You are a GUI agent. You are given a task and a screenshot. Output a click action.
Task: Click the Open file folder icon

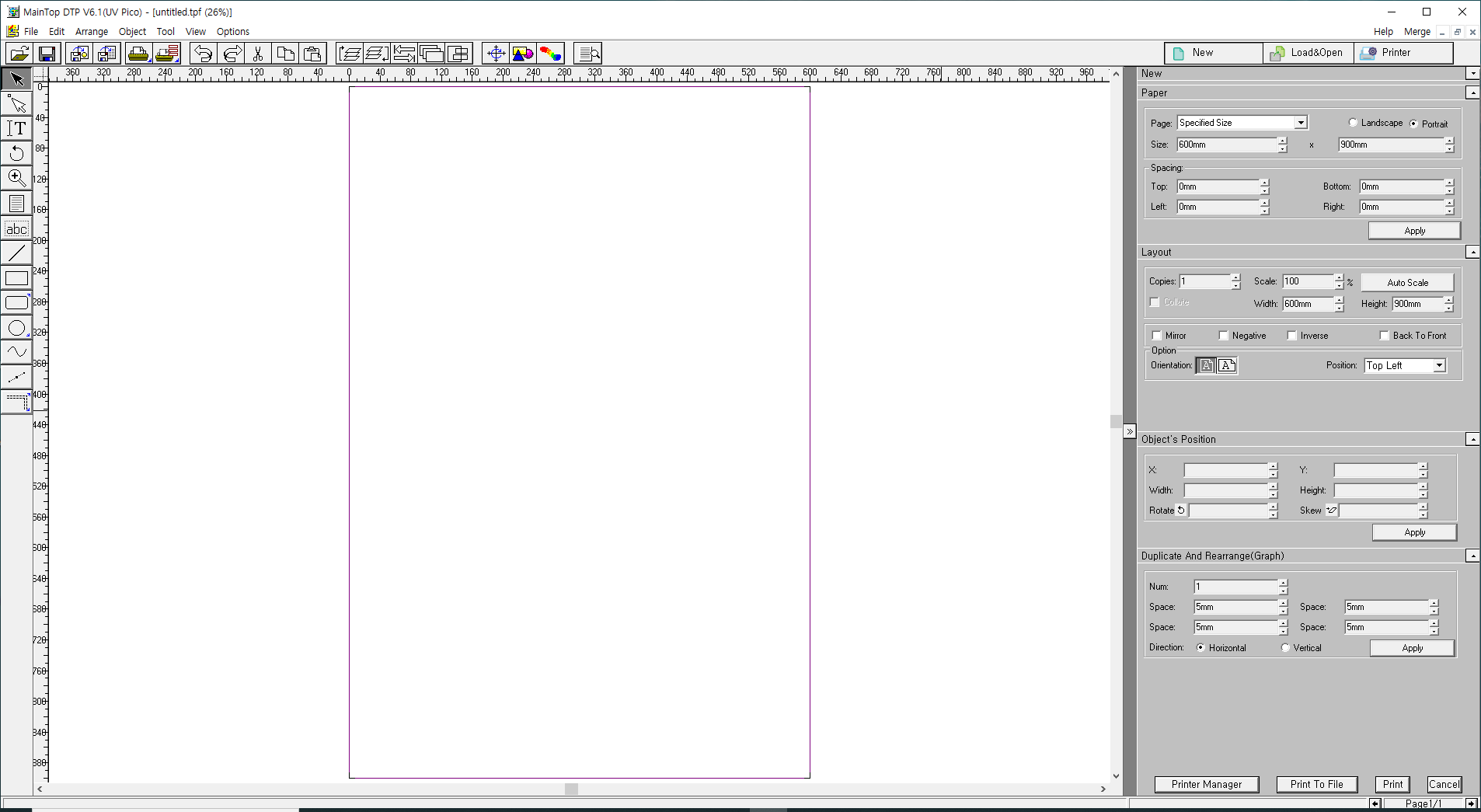[19, 54]
